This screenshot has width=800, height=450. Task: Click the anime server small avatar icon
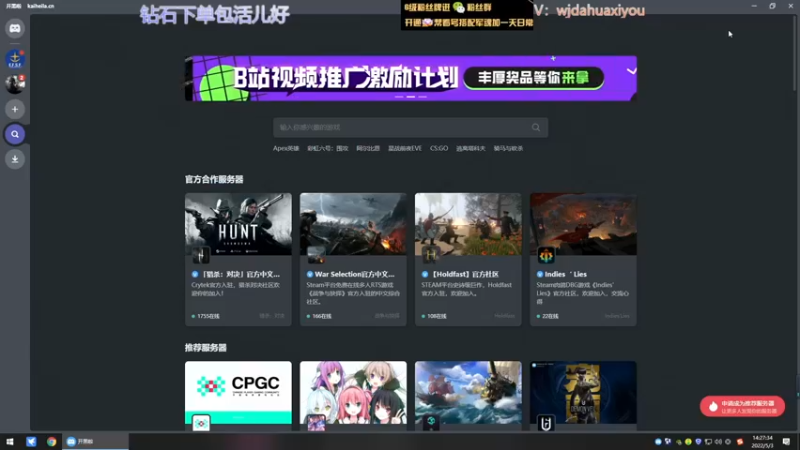316,423
